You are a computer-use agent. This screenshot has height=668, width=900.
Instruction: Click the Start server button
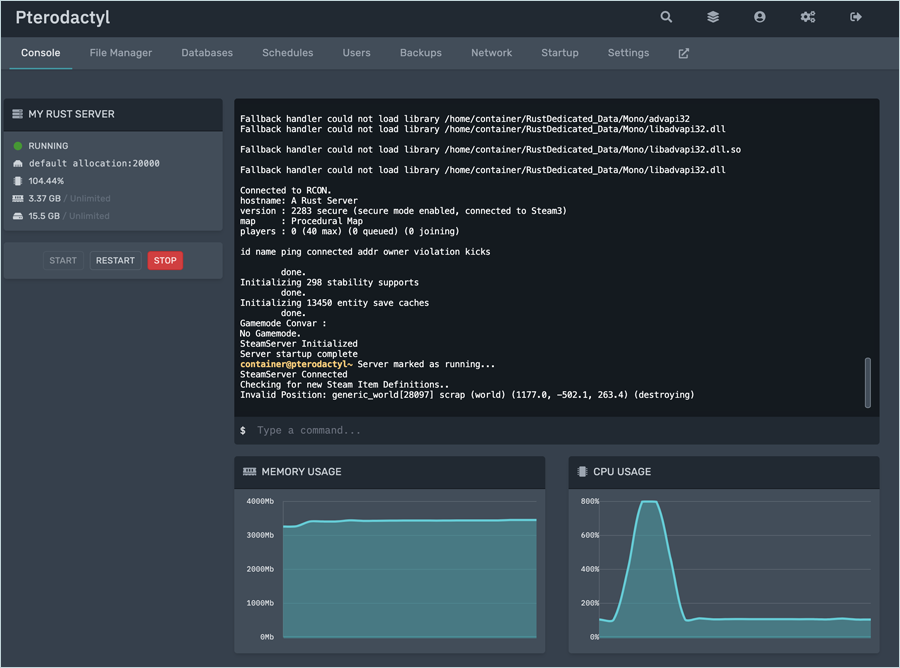point(63,261)
